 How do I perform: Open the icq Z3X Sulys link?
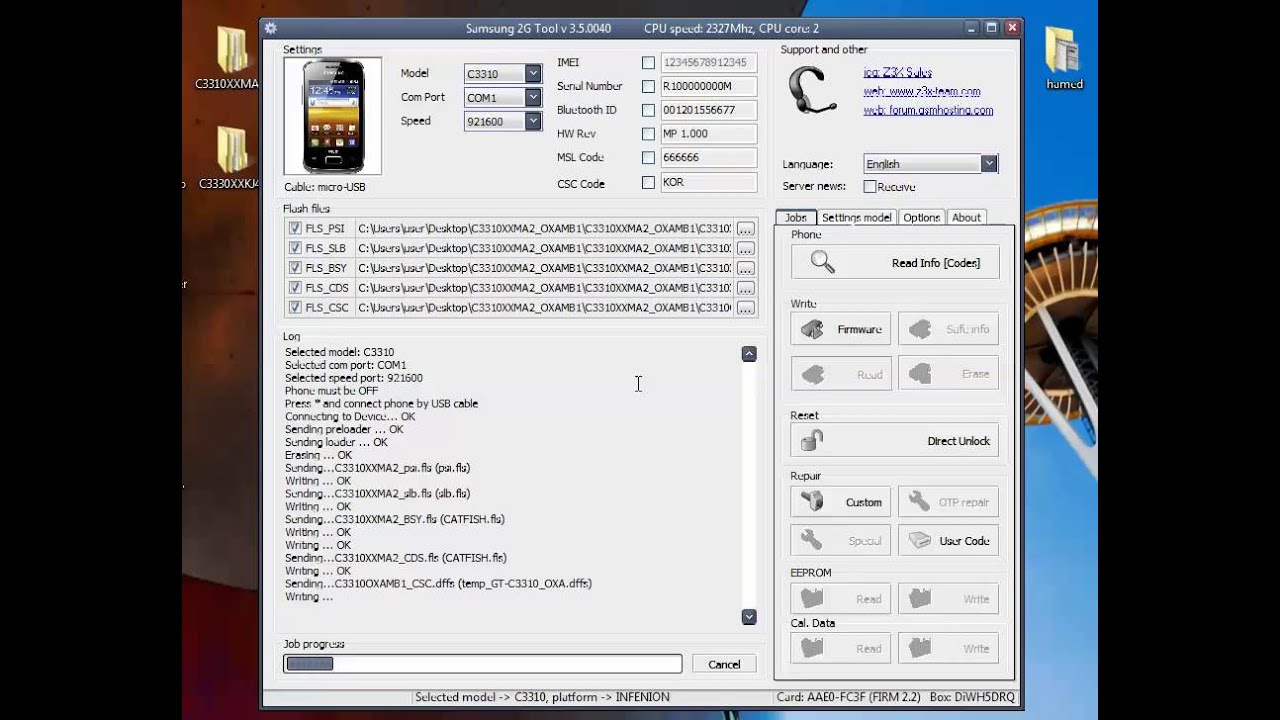(897, 72)
